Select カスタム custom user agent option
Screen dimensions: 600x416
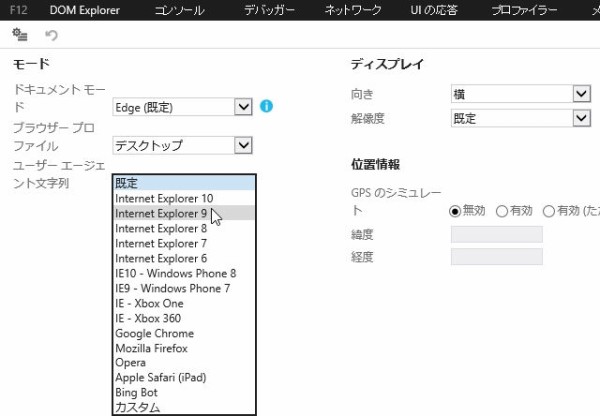[x=184, y=407]
